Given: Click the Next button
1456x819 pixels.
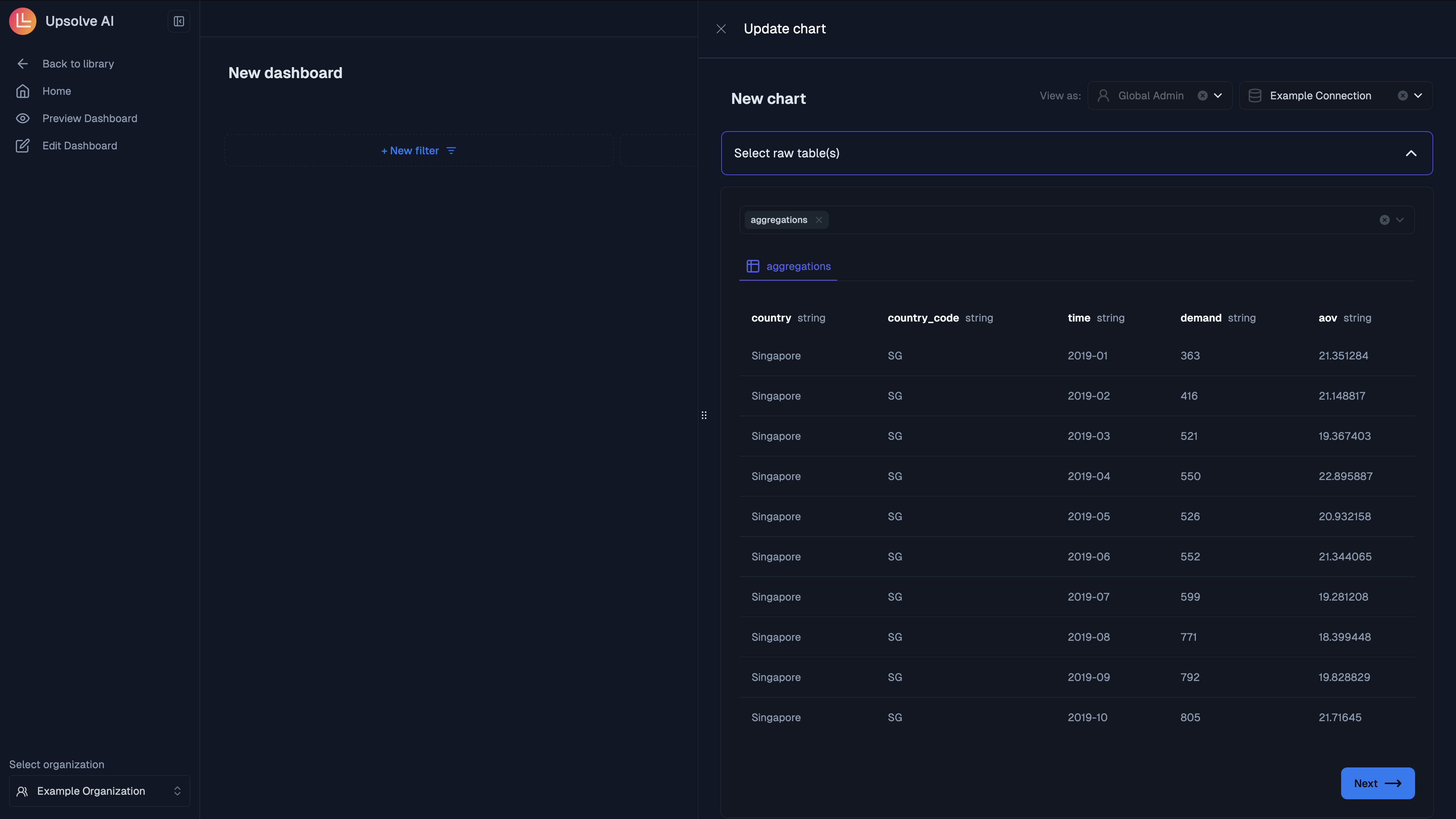Looking at the screenshot, I should tap(1378, 783).
